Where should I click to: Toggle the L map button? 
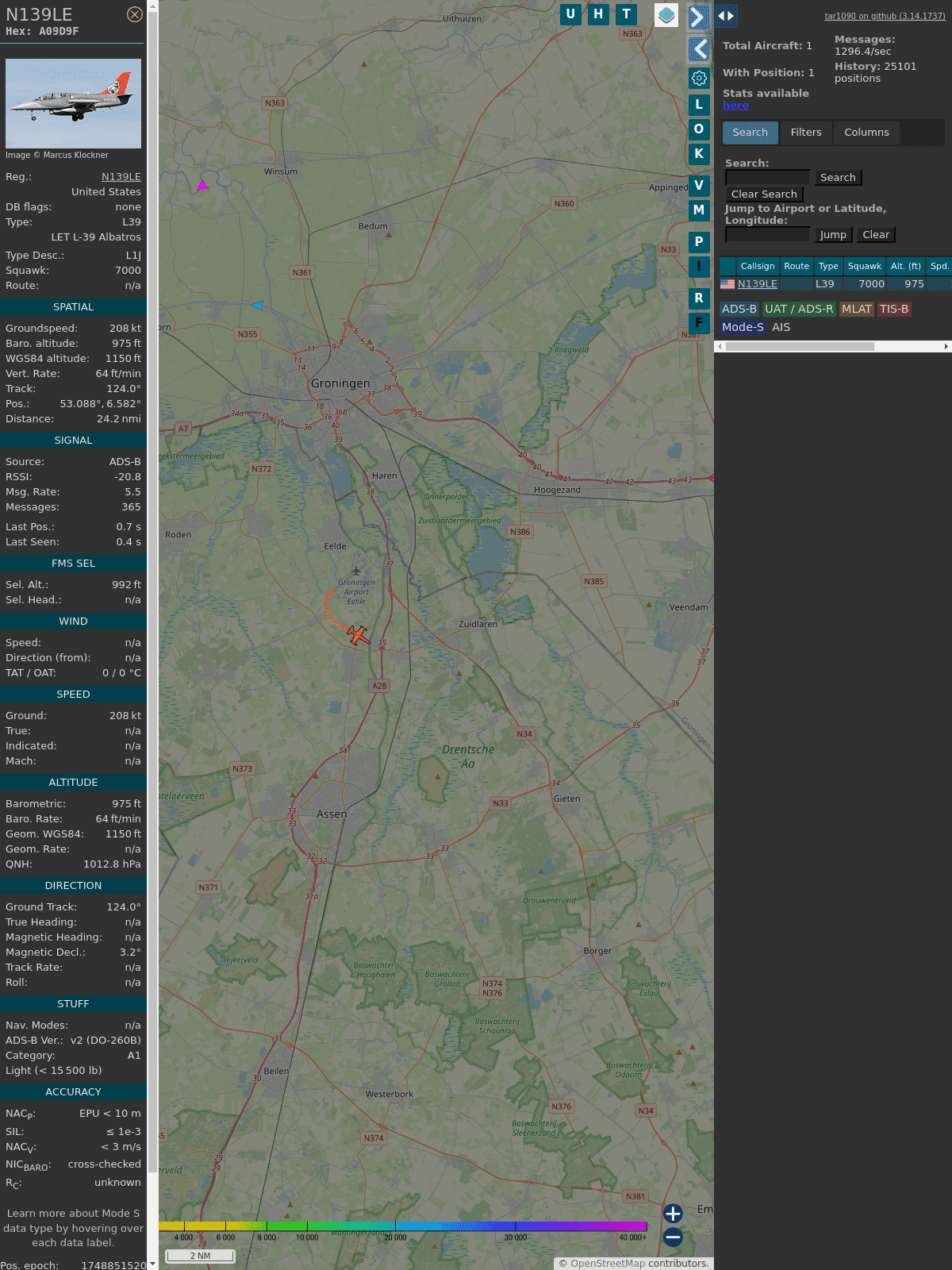click(699, 104)
